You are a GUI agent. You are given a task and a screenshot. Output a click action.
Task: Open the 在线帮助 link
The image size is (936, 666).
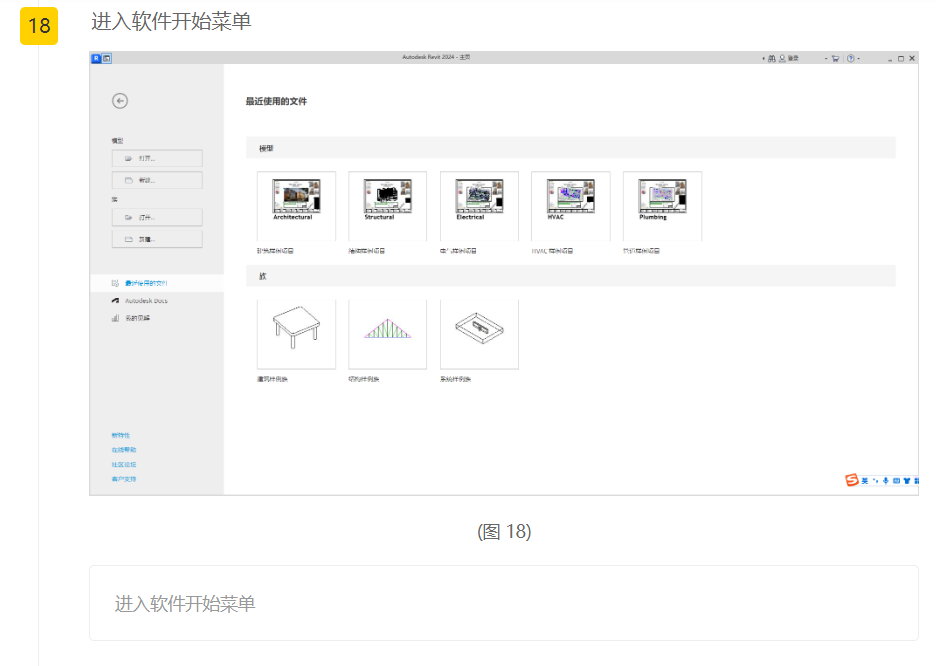[x=123, y=450]
